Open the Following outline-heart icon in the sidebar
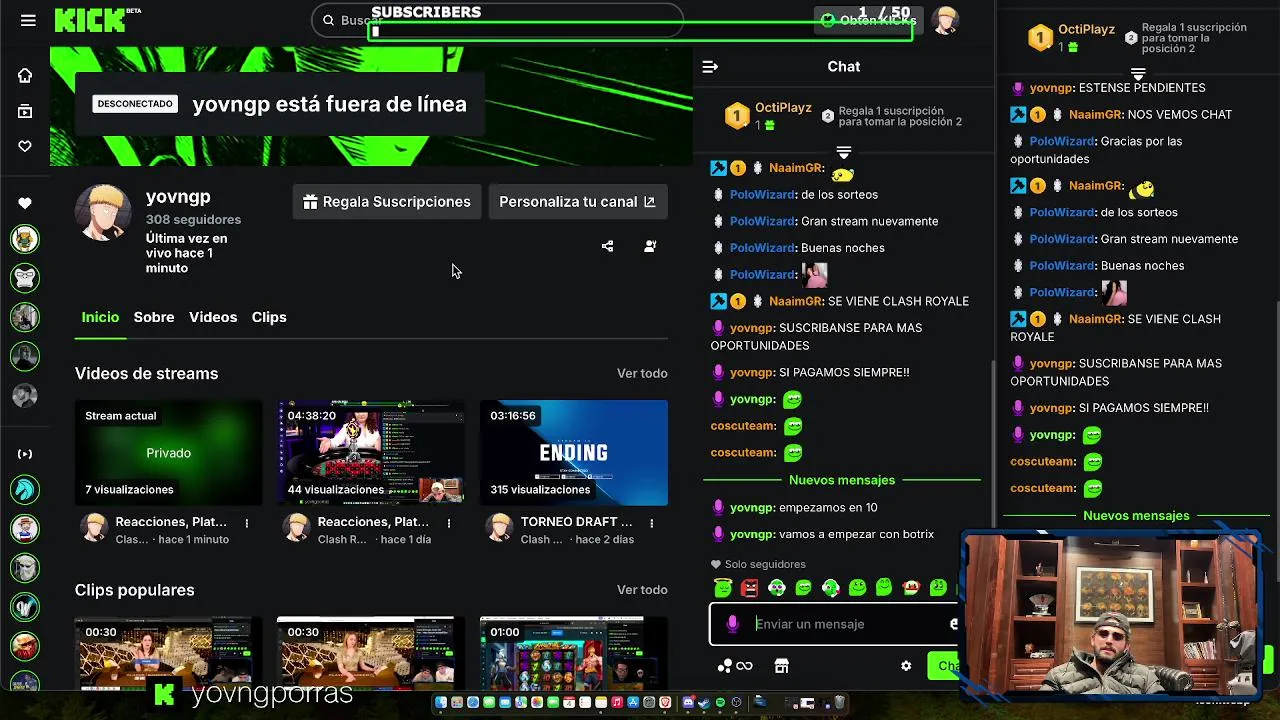Viewport: 1280px width, 720px height. [x=25, y=146]
